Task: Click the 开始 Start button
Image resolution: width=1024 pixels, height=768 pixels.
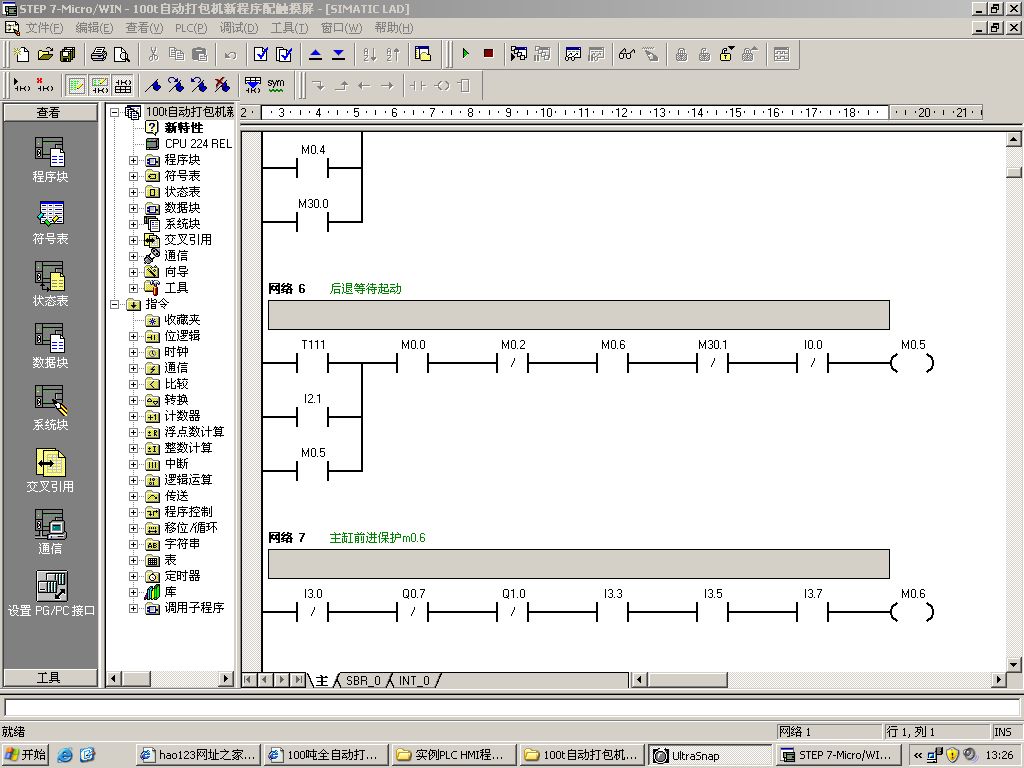Action: coord(25,755)
